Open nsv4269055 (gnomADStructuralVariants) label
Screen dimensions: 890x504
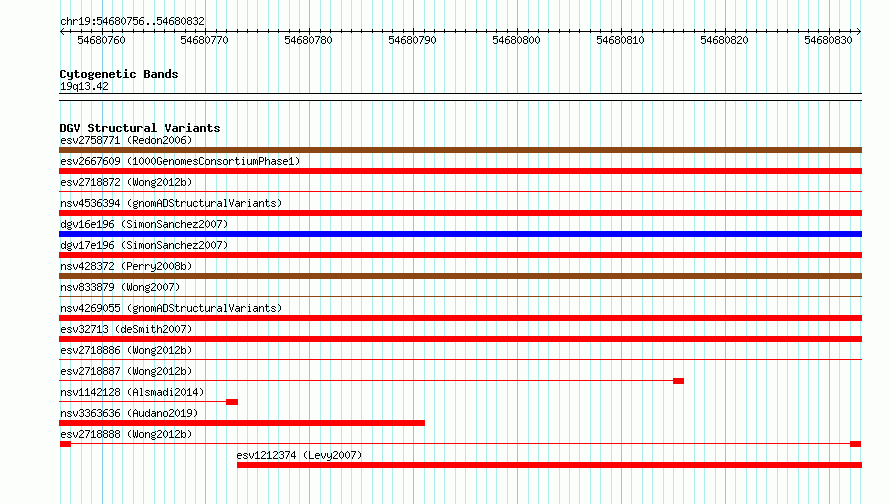171,308
